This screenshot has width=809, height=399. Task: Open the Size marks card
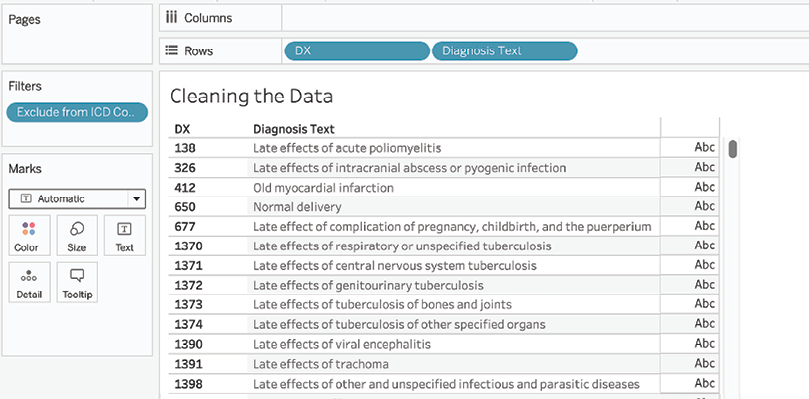(x=77, y=235)
